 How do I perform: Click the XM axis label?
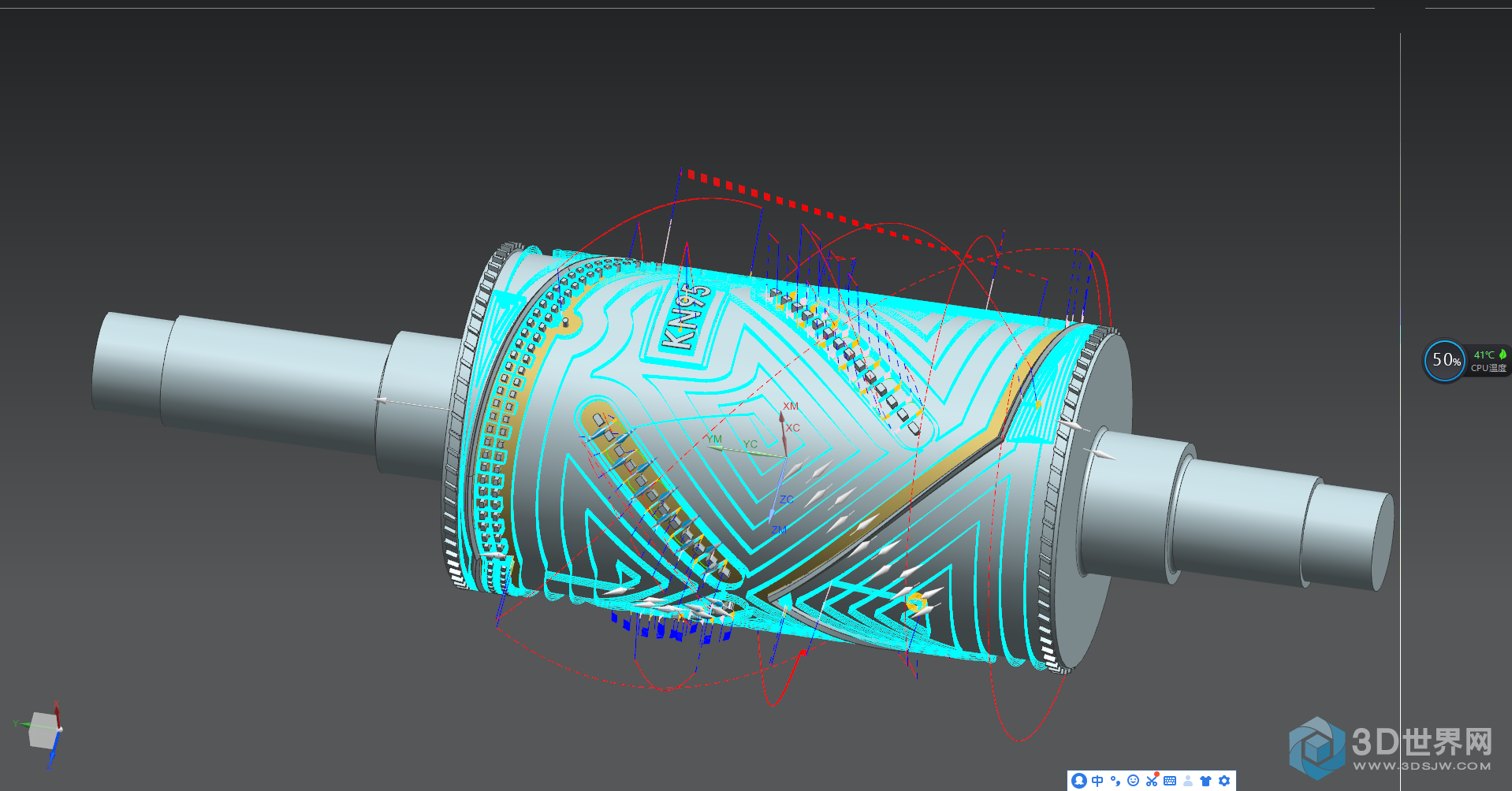pos(791,407)
